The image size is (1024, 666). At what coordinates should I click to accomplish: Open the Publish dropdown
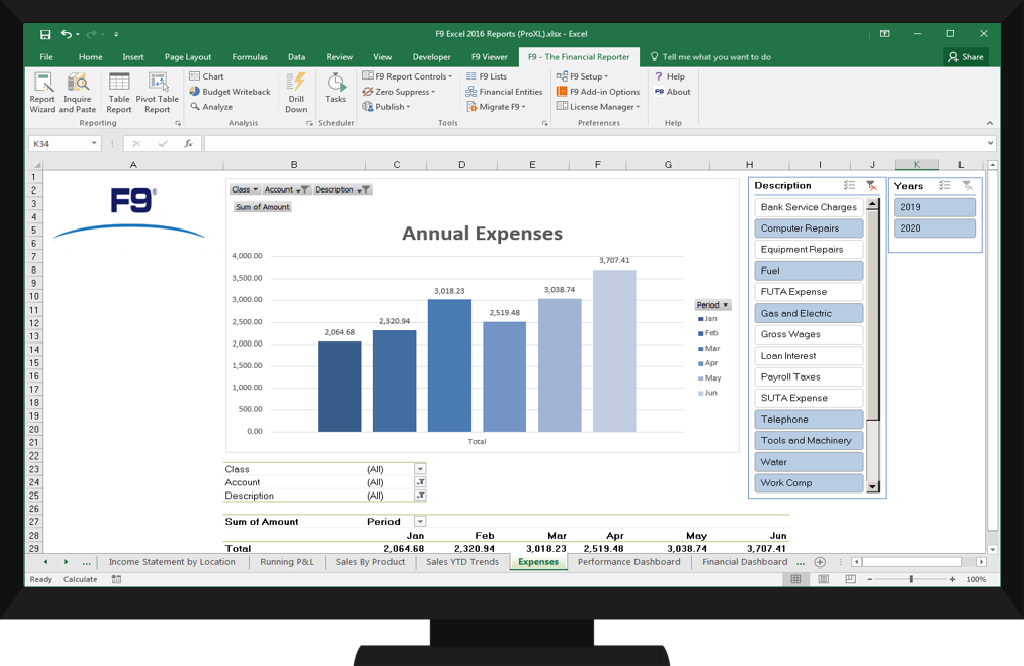coord(387,107)
